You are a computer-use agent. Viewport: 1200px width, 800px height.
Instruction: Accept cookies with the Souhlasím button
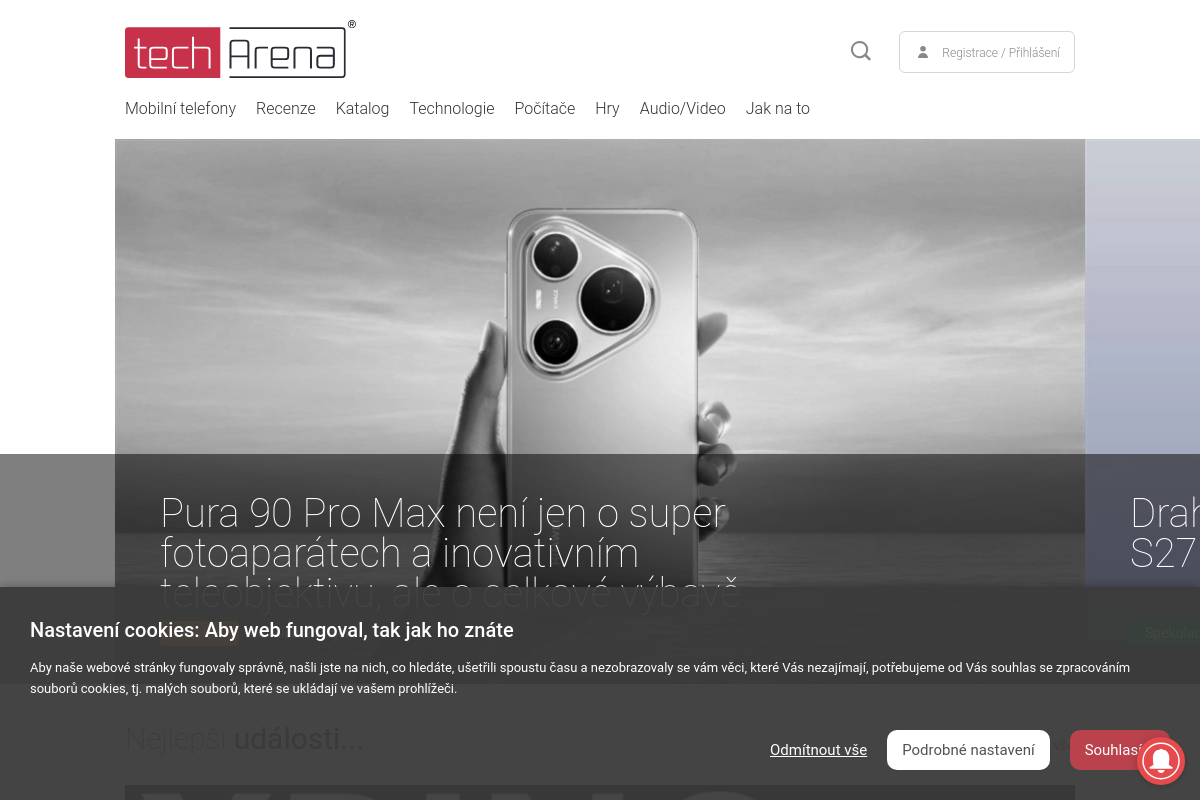click(1114, 750)
